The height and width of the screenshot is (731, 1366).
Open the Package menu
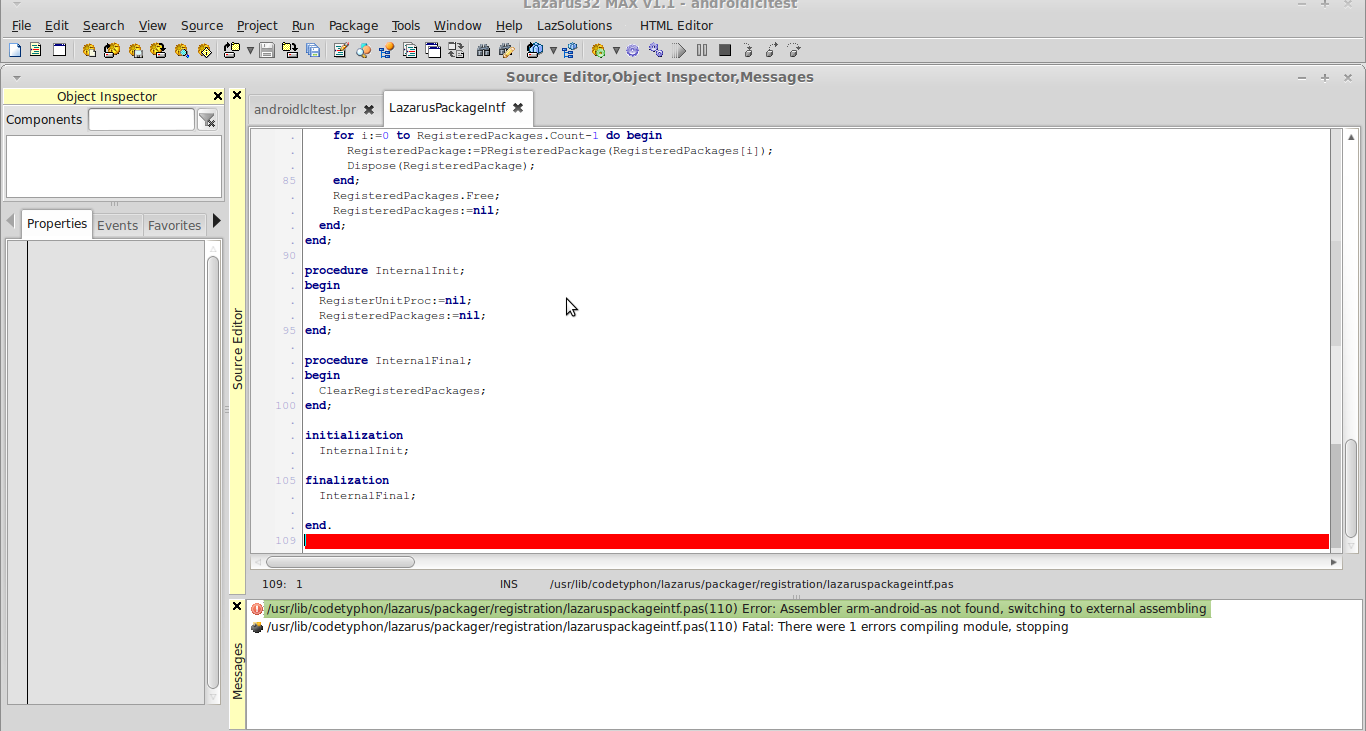coord(353,25)
